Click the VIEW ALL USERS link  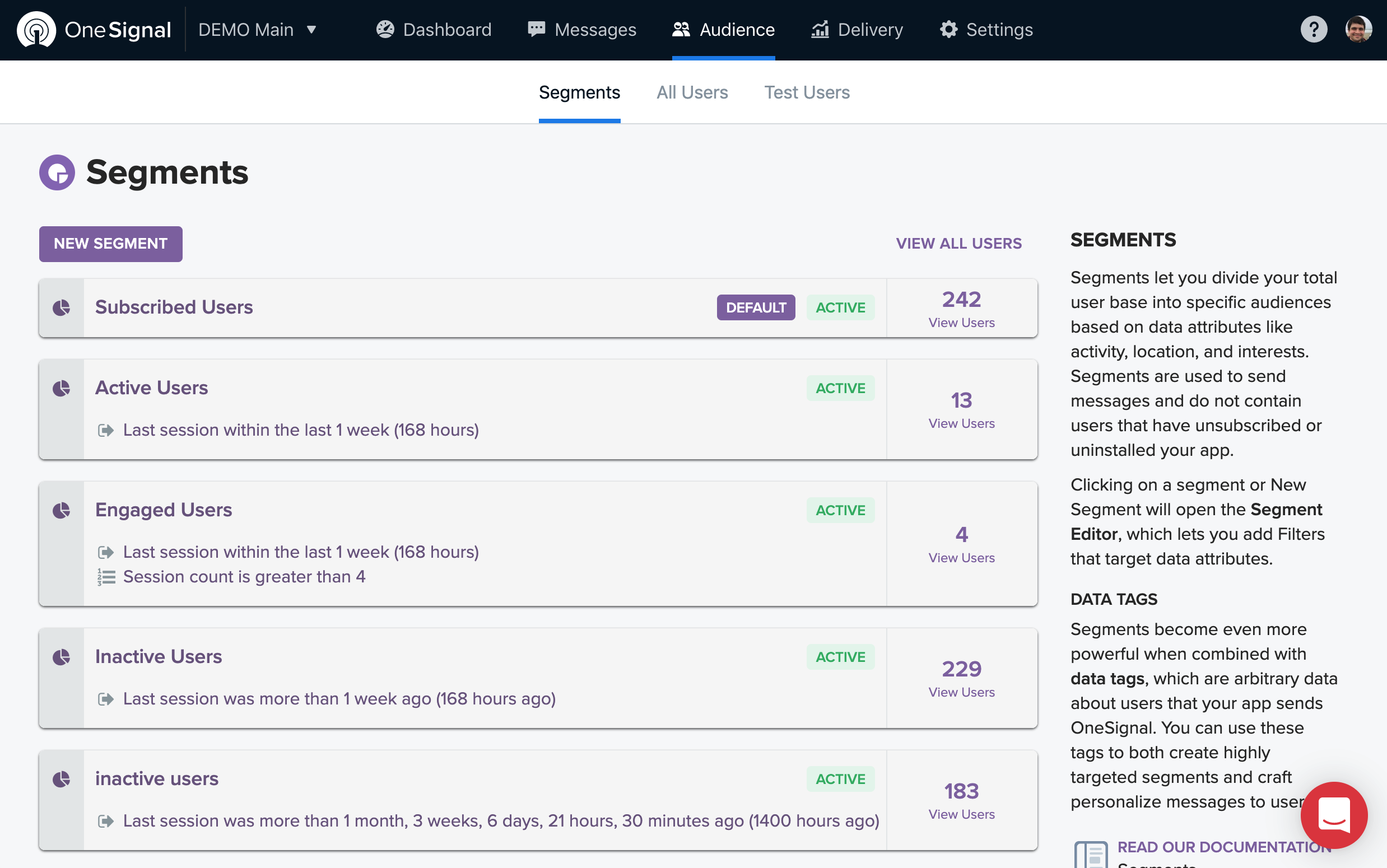pyautogui.click(x=958, y=244)
